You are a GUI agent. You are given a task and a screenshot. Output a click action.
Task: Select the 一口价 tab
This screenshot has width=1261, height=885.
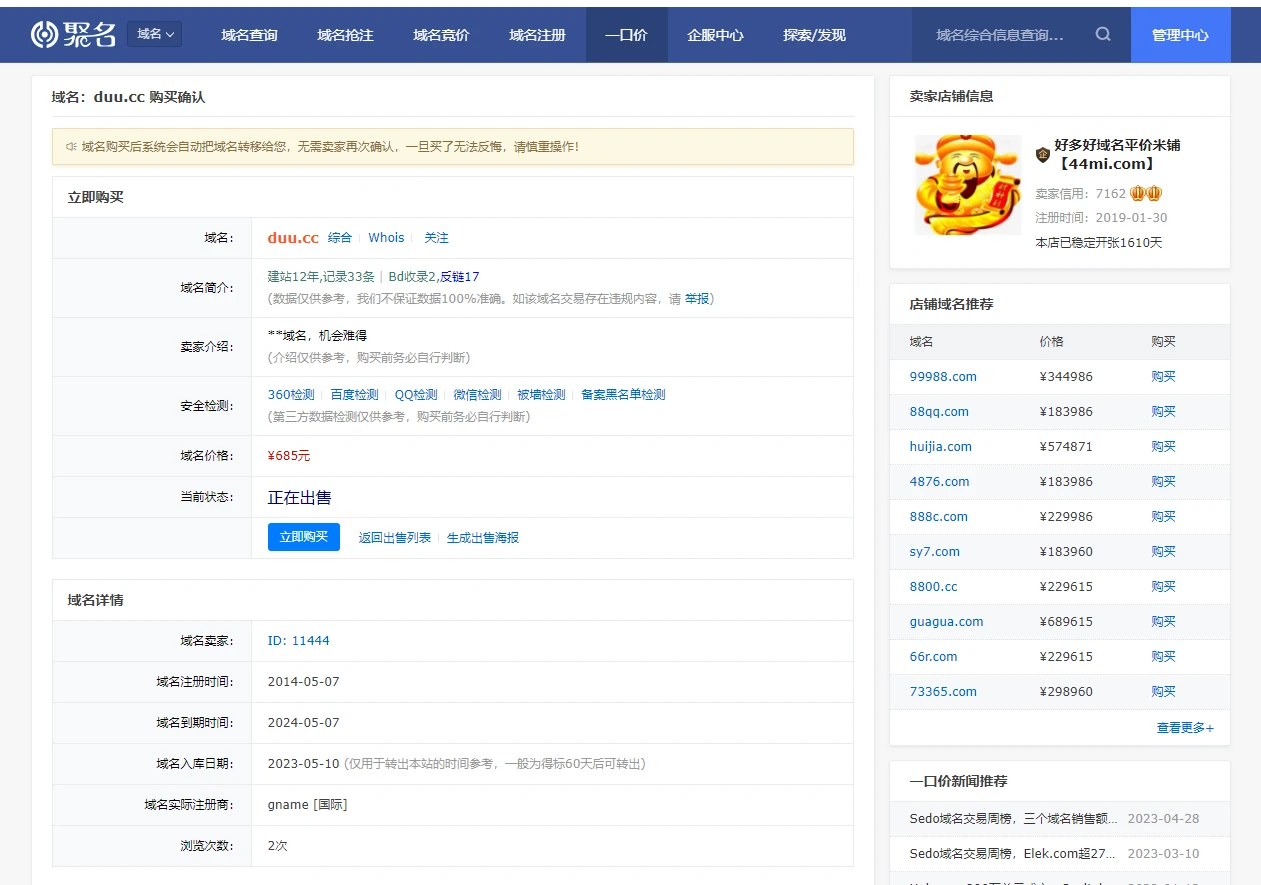626,35
